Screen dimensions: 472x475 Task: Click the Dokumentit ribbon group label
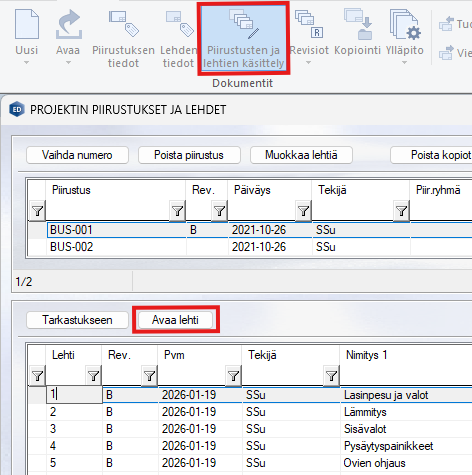243,83
